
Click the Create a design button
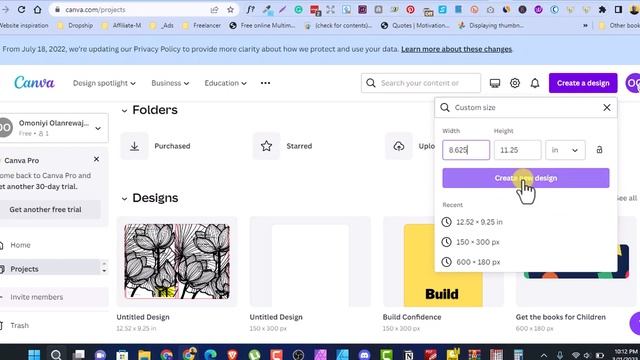click(x=583, y=83)
